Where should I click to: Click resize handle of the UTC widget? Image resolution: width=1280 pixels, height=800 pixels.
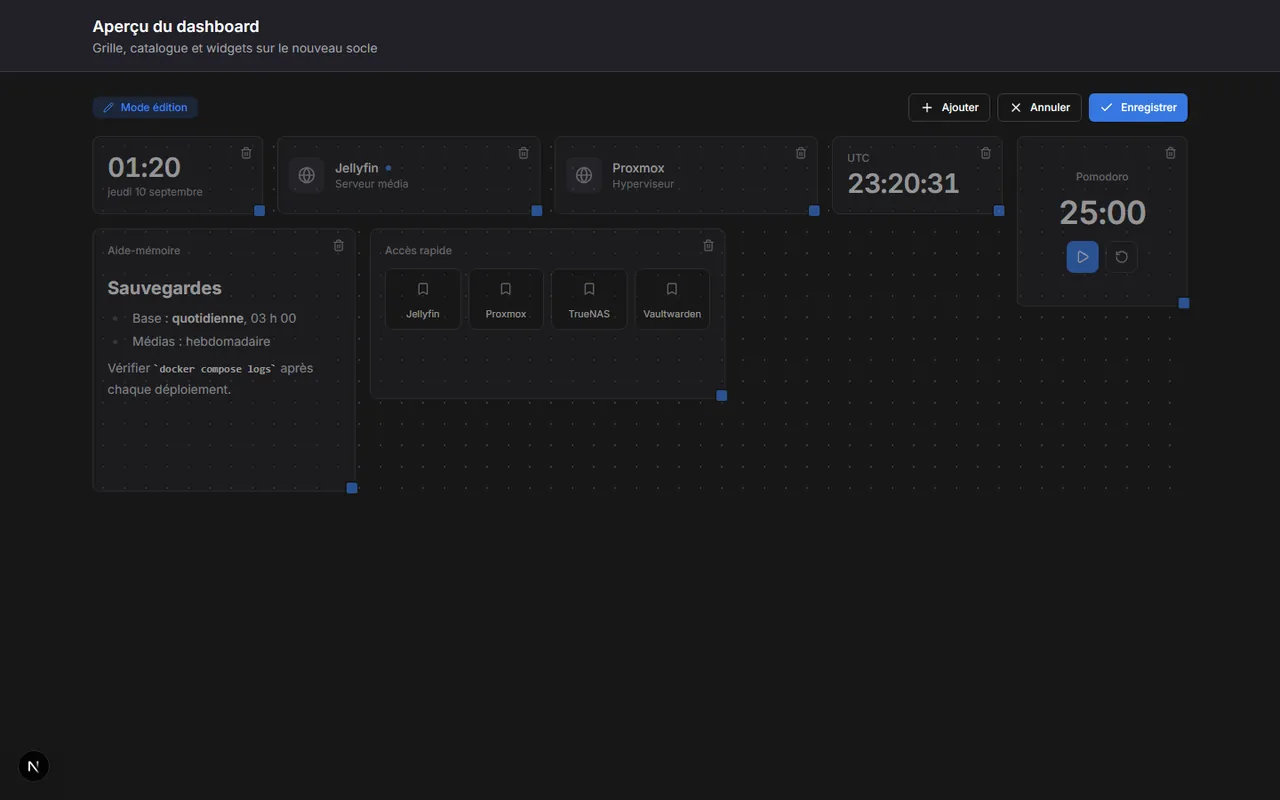999,211
